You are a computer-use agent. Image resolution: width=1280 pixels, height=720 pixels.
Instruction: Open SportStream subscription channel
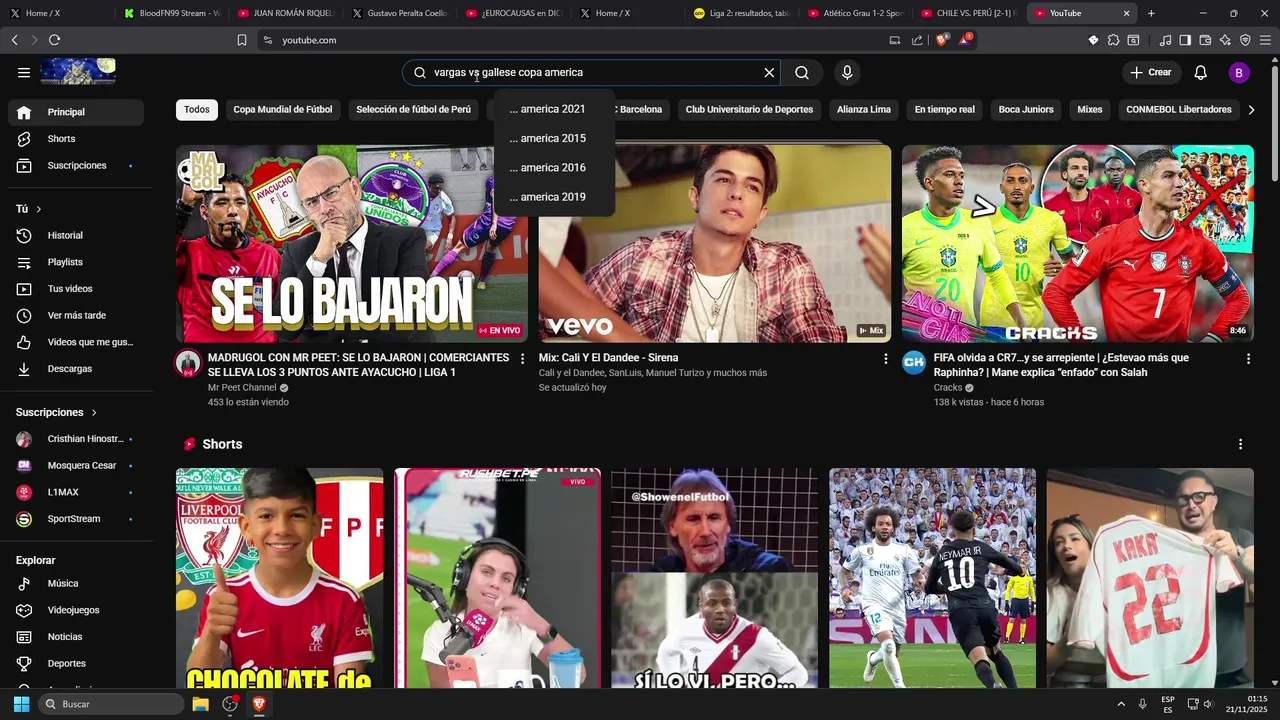[x=76, y=519]
